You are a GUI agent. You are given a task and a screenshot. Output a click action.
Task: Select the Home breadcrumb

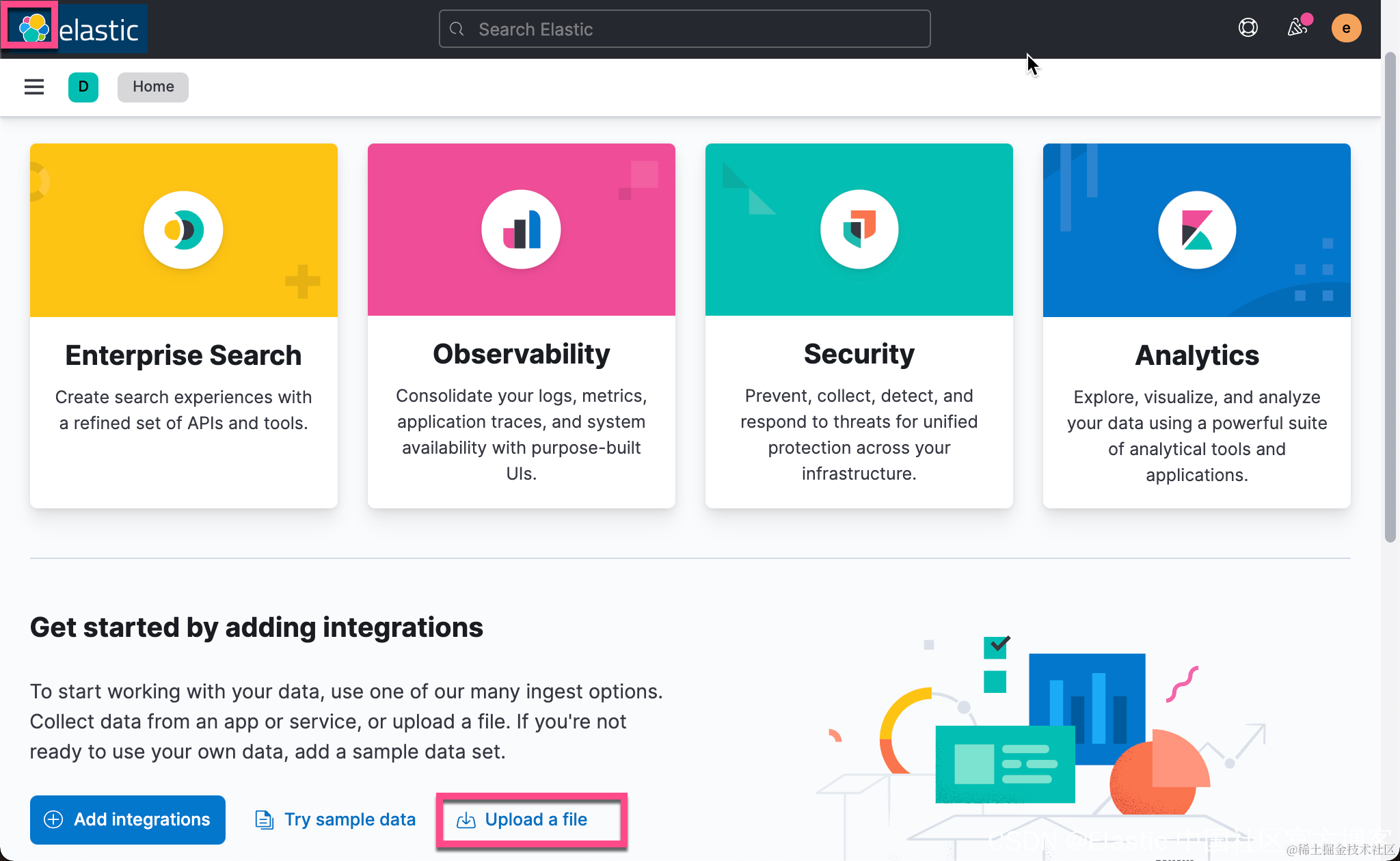(153, 87)
